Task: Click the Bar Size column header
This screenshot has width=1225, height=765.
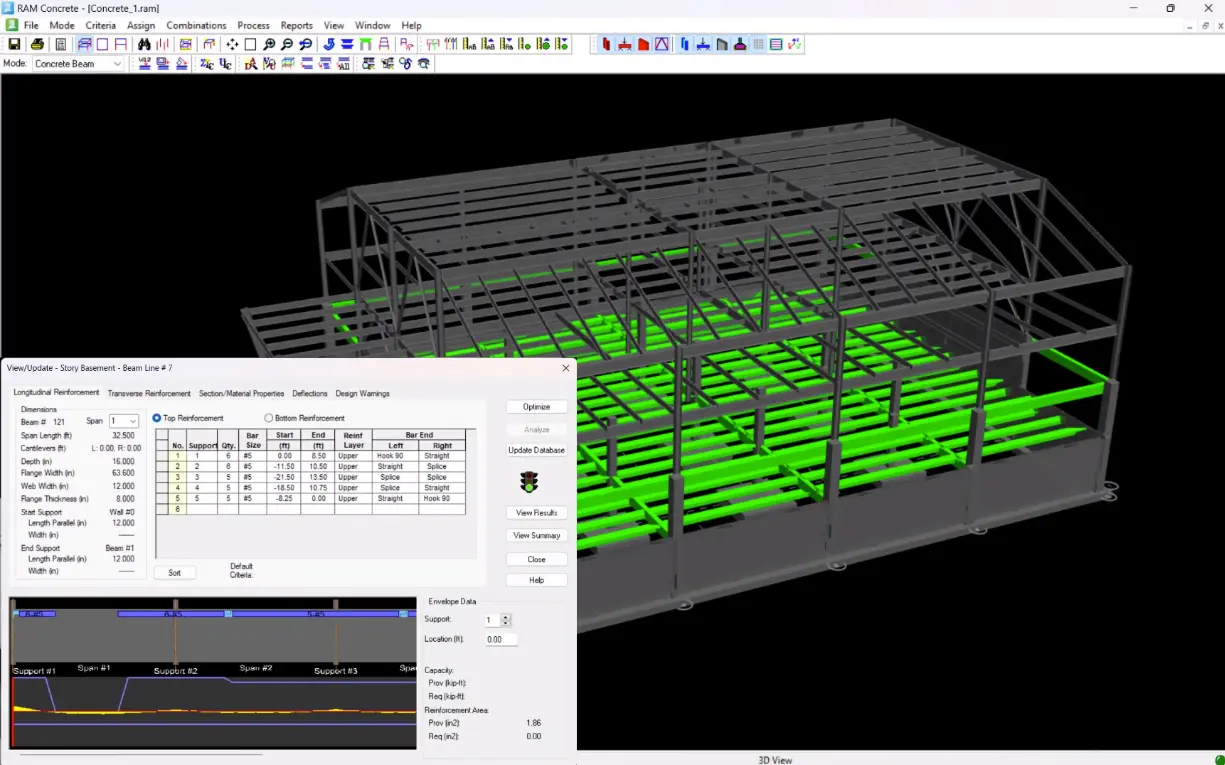Action: tap(253, 440)
